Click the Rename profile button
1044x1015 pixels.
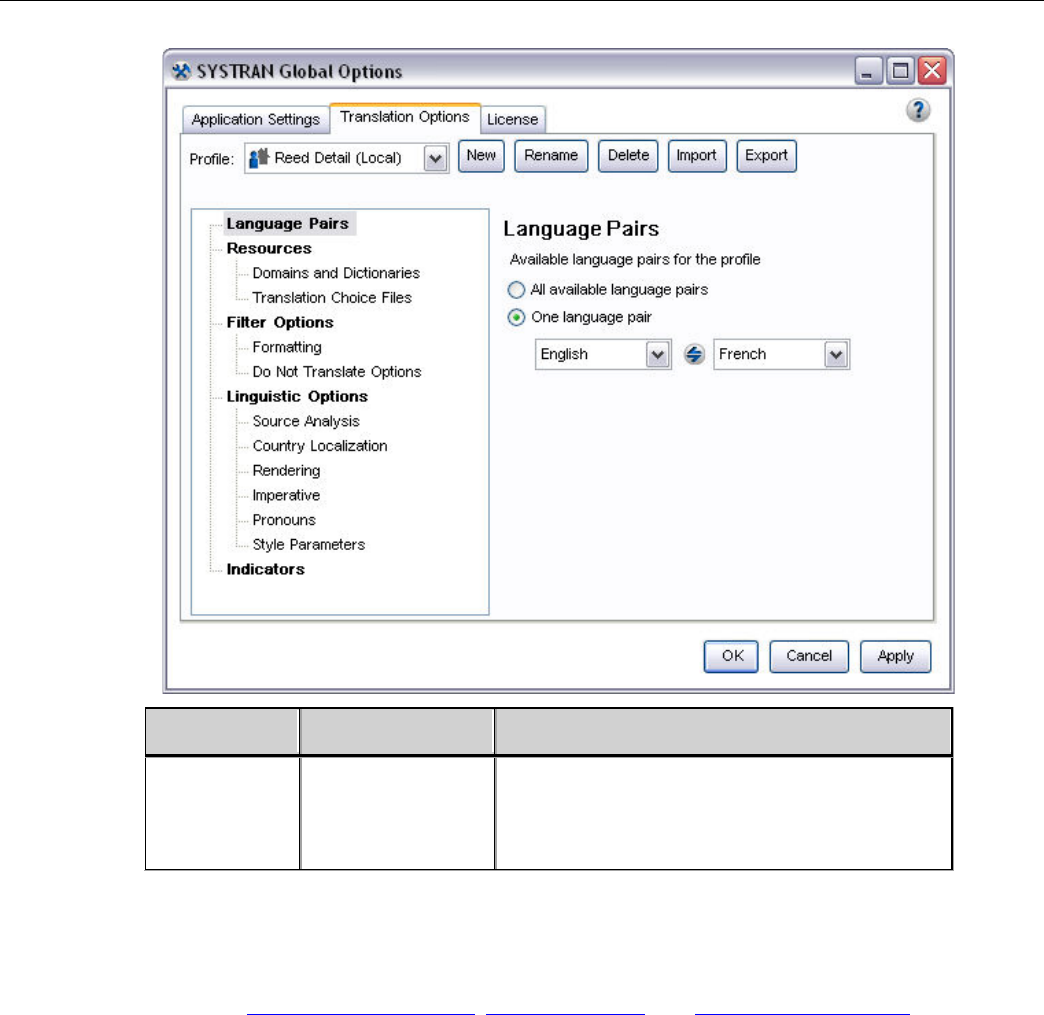pyautogui.click(x=551, y=156)
